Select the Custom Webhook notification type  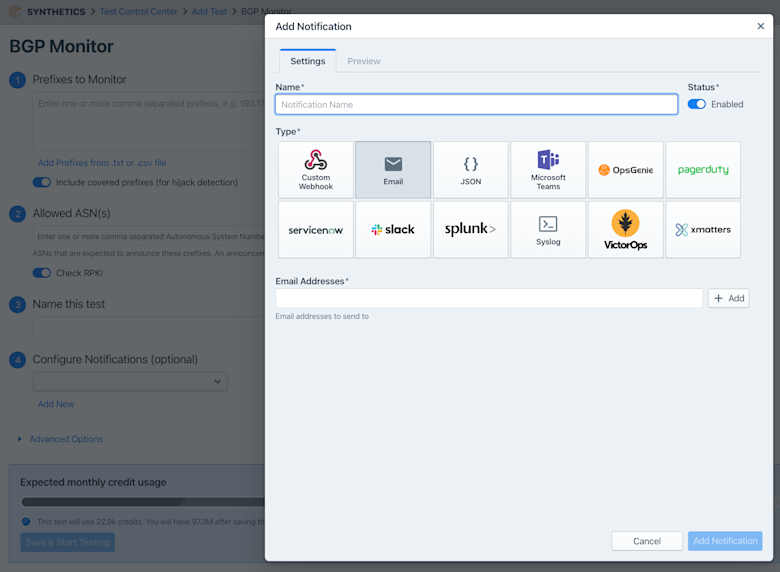click(316, 170)
